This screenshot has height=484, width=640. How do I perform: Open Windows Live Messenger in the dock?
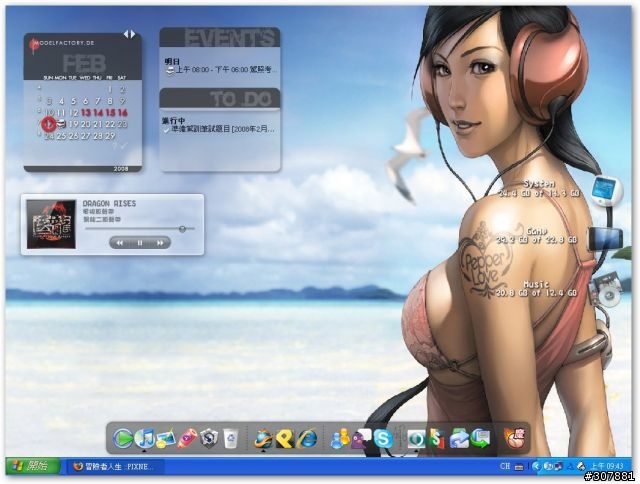coord(340,439)
